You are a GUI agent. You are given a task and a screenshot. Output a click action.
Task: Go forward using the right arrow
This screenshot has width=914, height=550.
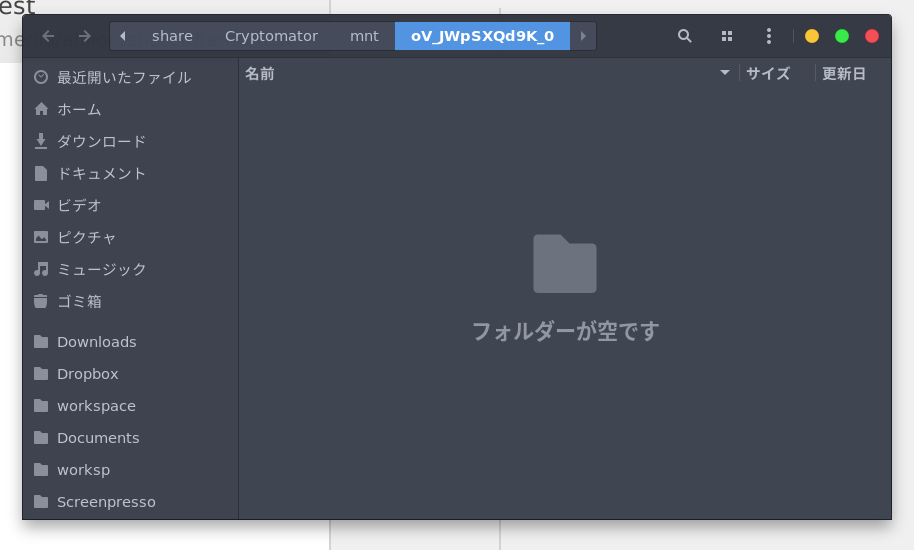85,36
